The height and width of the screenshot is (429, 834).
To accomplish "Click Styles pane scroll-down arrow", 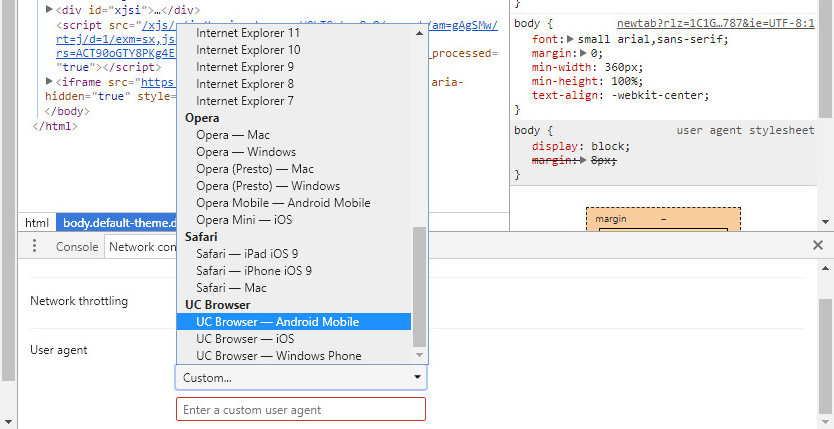I will 825,222.
